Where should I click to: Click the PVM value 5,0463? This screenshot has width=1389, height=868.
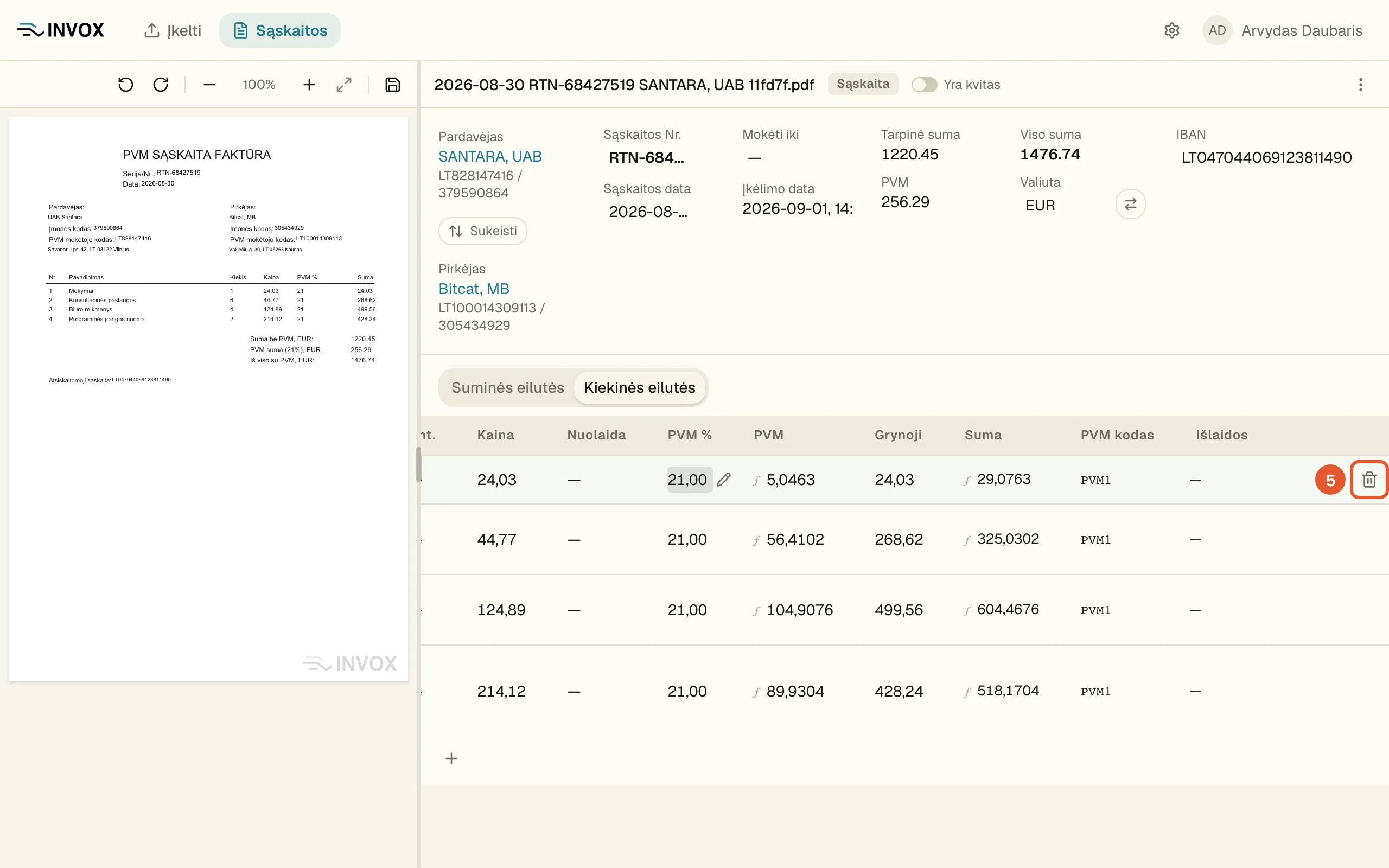tap(791, 480)
